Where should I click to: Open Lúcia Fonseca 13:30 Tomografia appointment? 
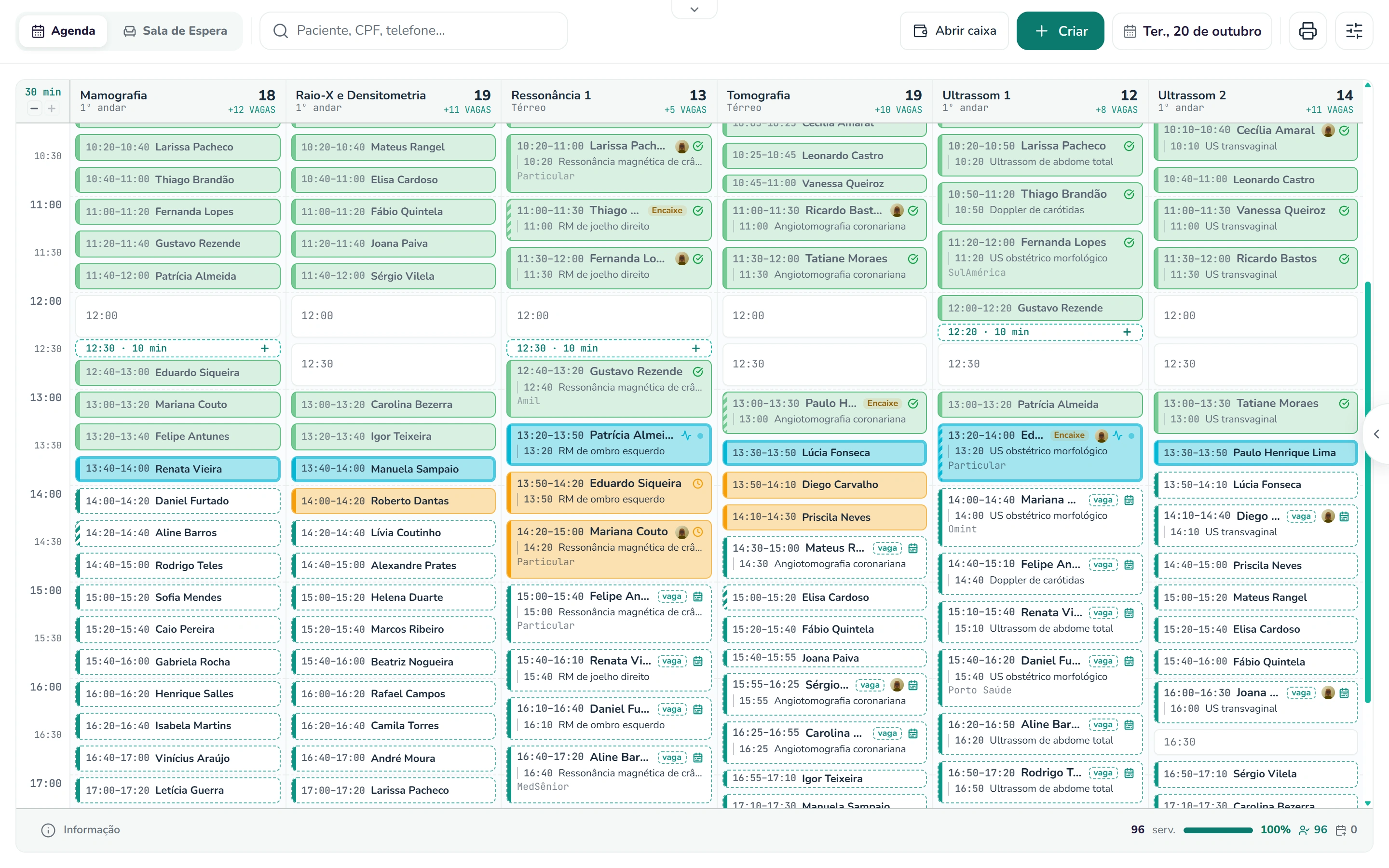(825, 453)
